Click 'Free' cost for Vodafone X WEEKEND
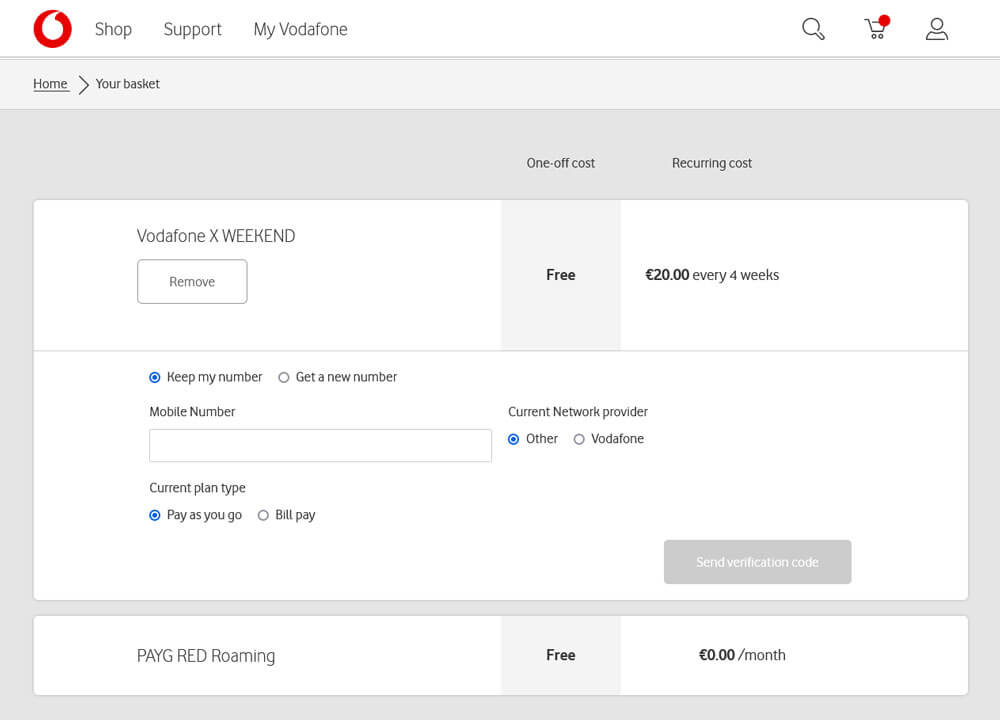1000x720 pixels. pos(561,275)
